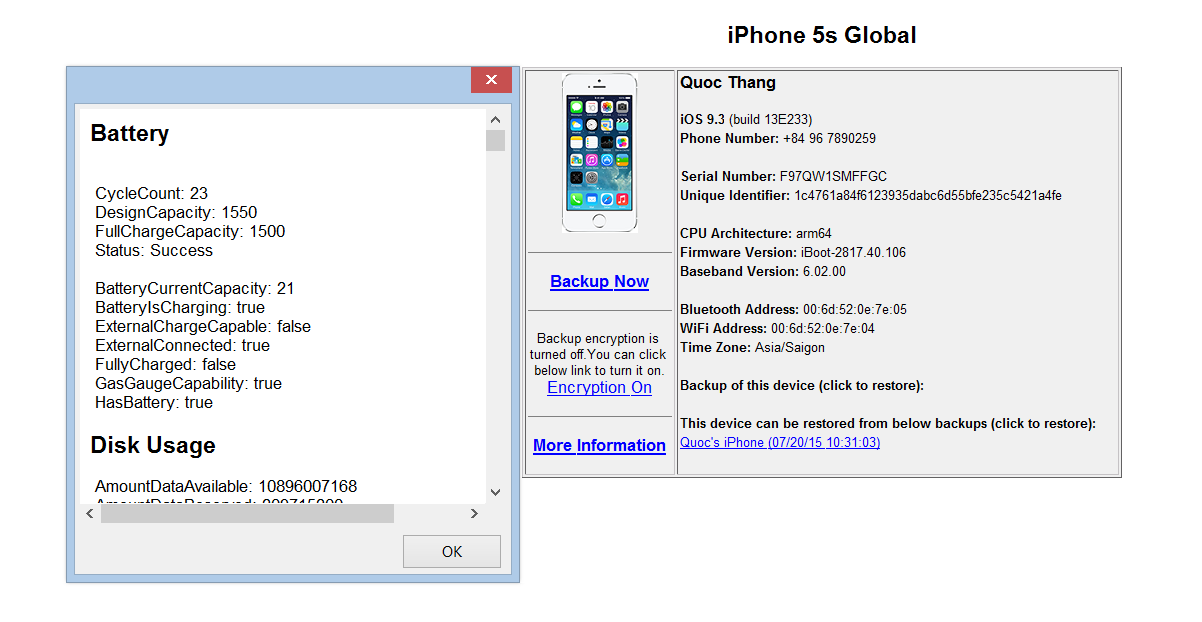
Task: Click the Backup Now link
Action: click(x=600, y=282)
